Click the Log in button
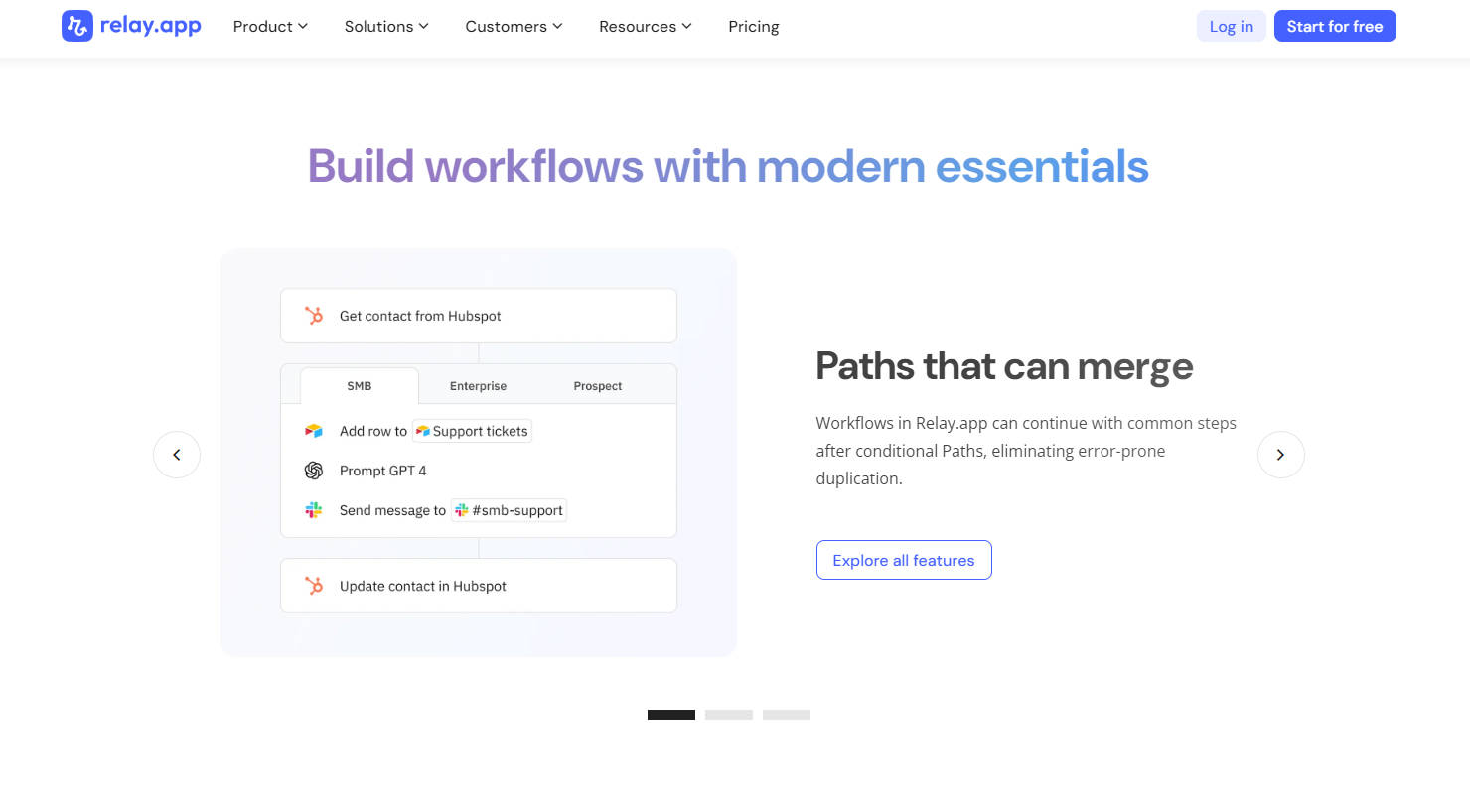The image size is (1470, 812). [1232, 26]
